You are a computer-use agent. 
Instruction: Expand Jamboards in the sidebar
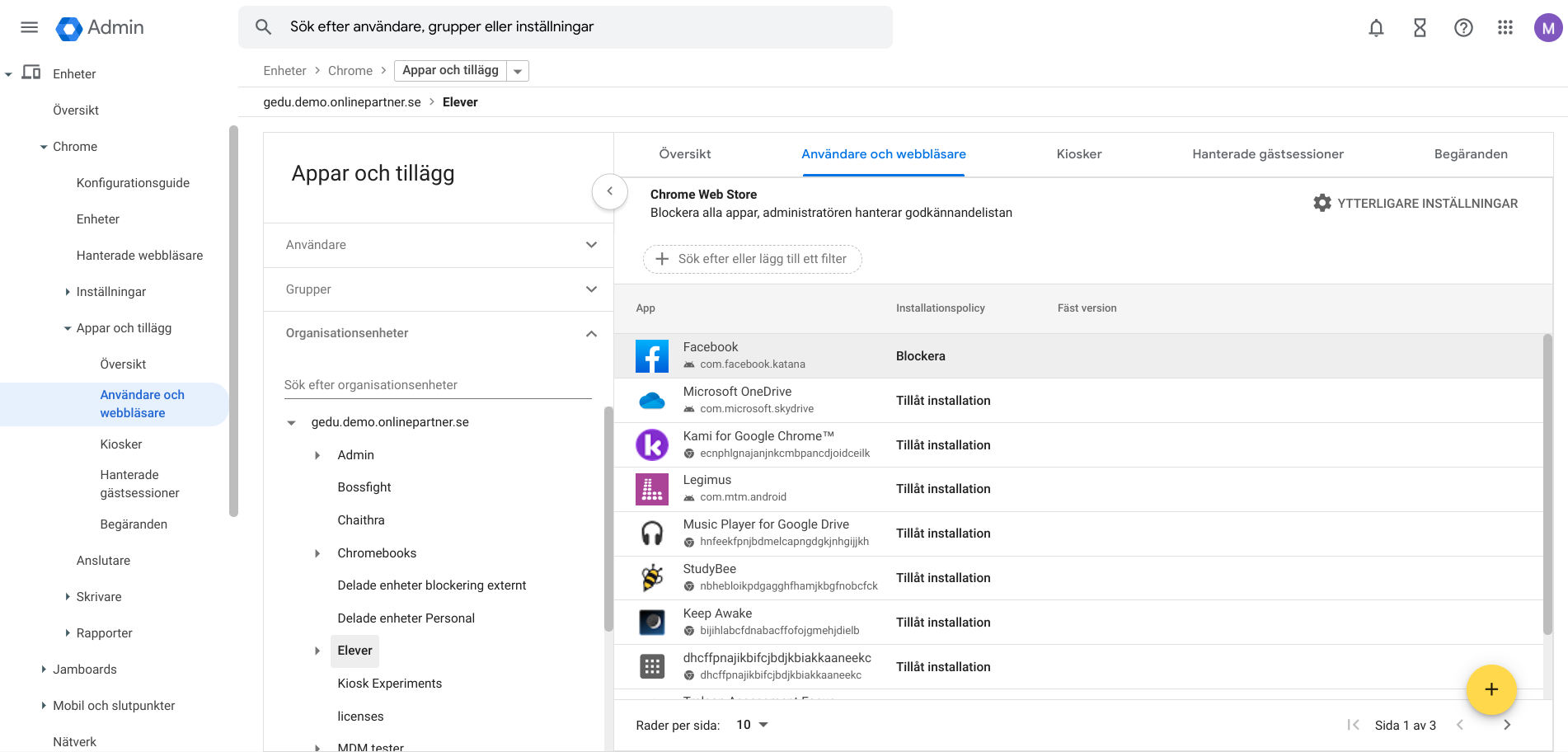(44, 670)
